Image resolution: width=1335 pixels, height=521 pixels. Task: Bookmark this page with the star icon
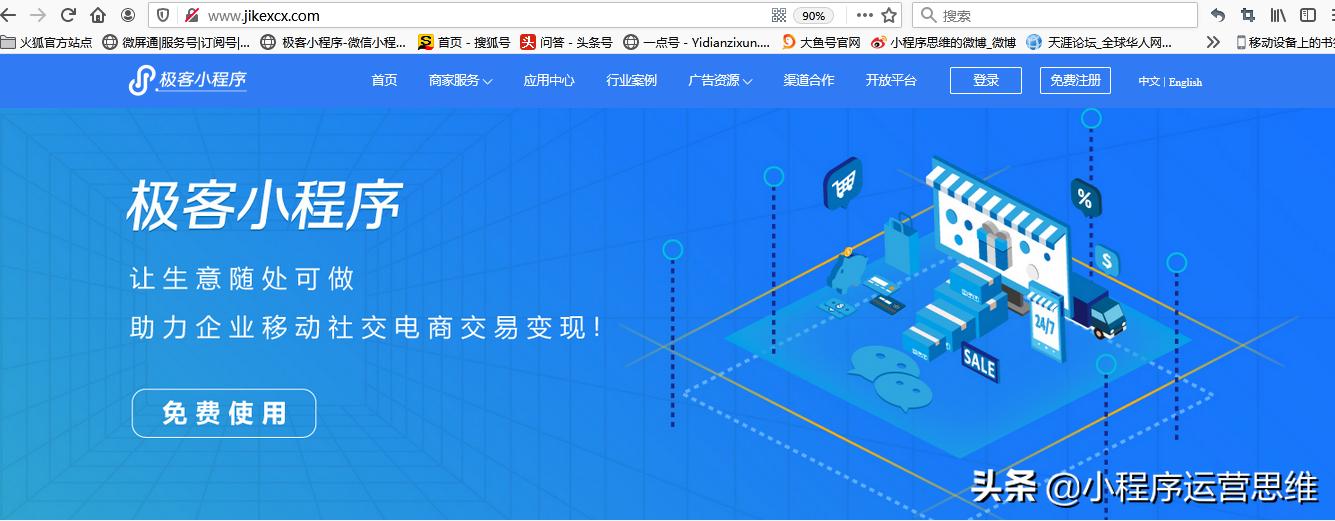[889, 15]
